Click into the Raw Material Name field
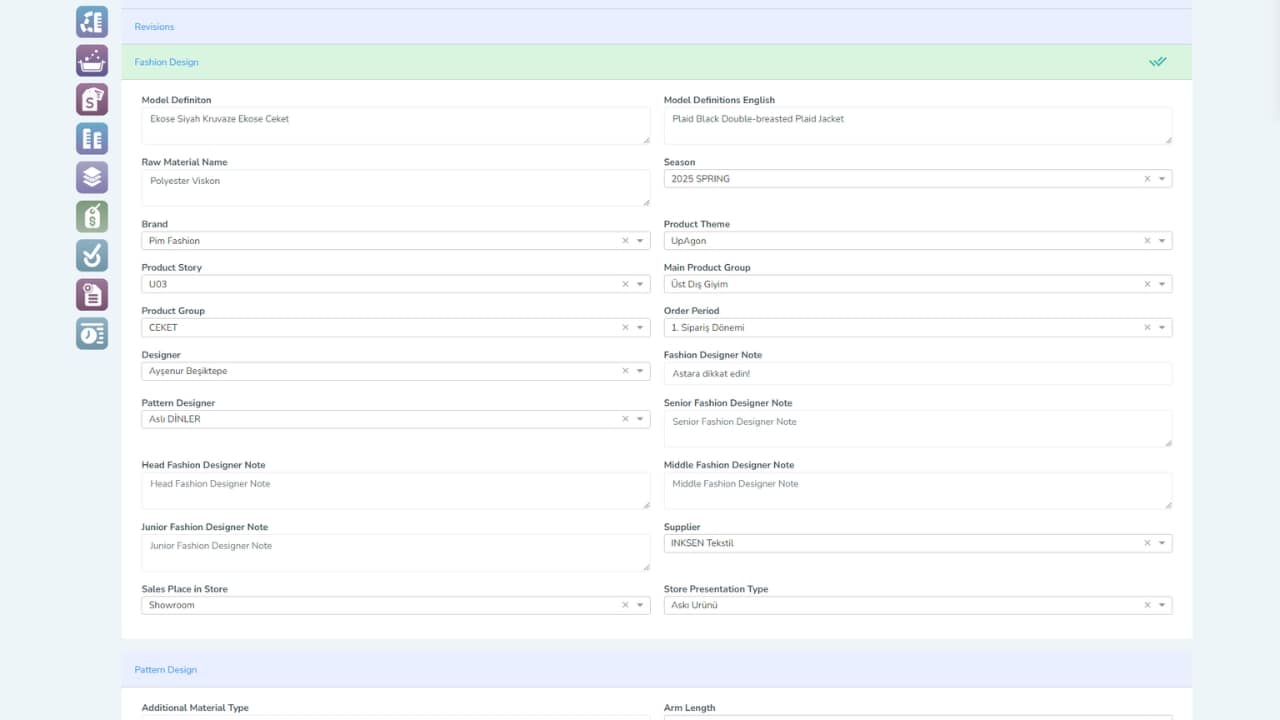Screen dimensions: 1280x720 [395, 187]
